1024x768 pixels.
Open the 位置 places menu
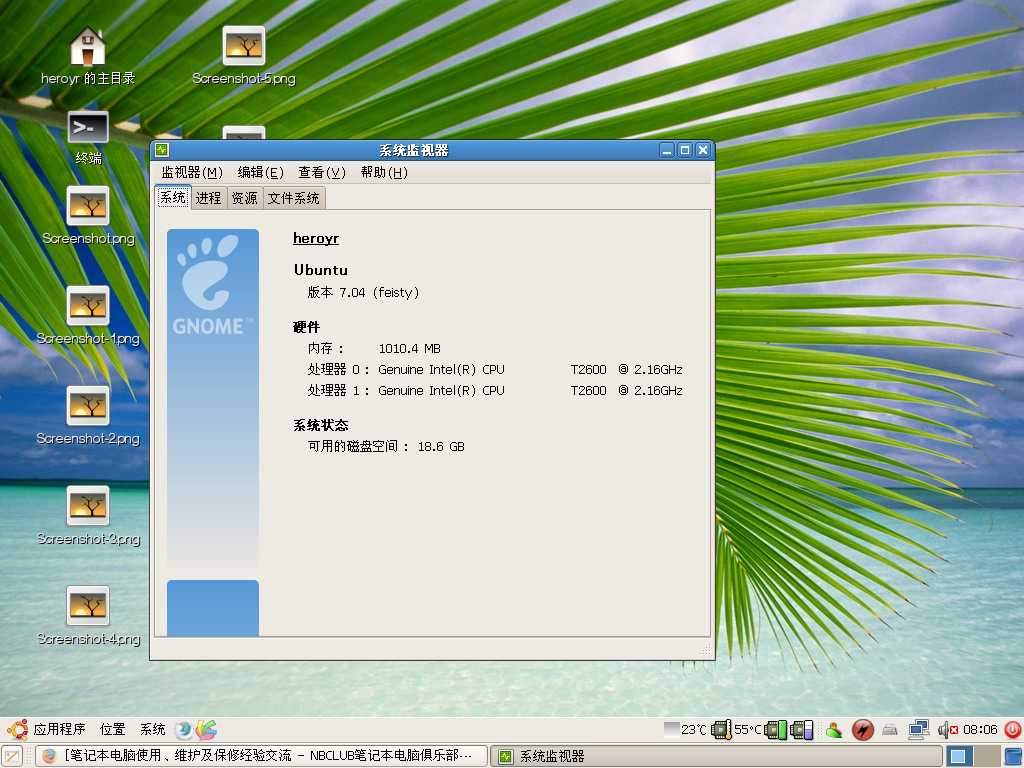click(x=113, y=730)
